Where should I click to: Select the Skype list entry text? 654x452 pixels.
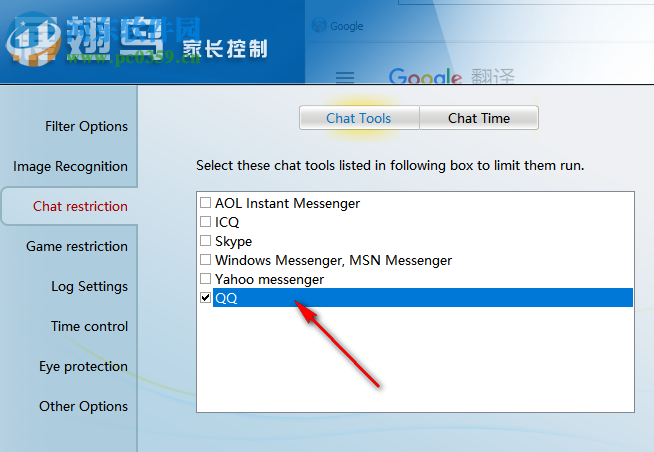tap(234, 241)
